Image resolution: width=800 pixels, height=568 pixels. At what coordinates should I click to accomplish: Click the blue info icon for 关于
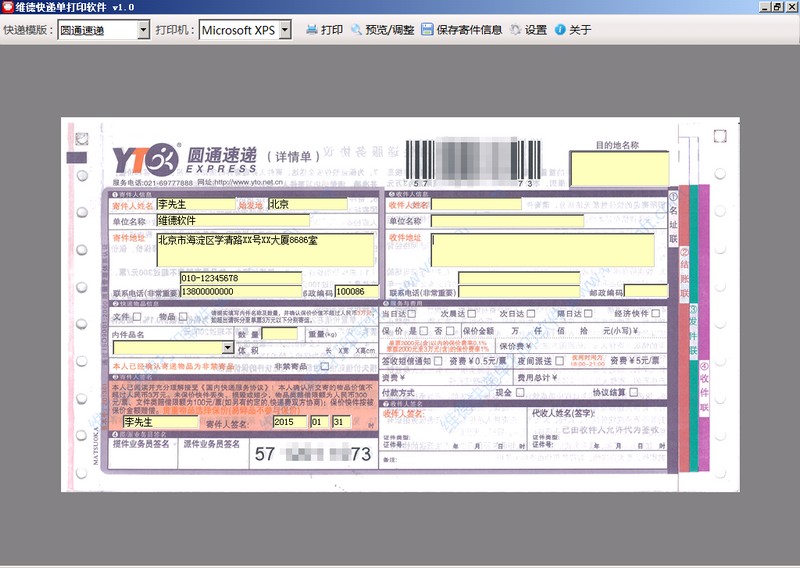(560, 30)
